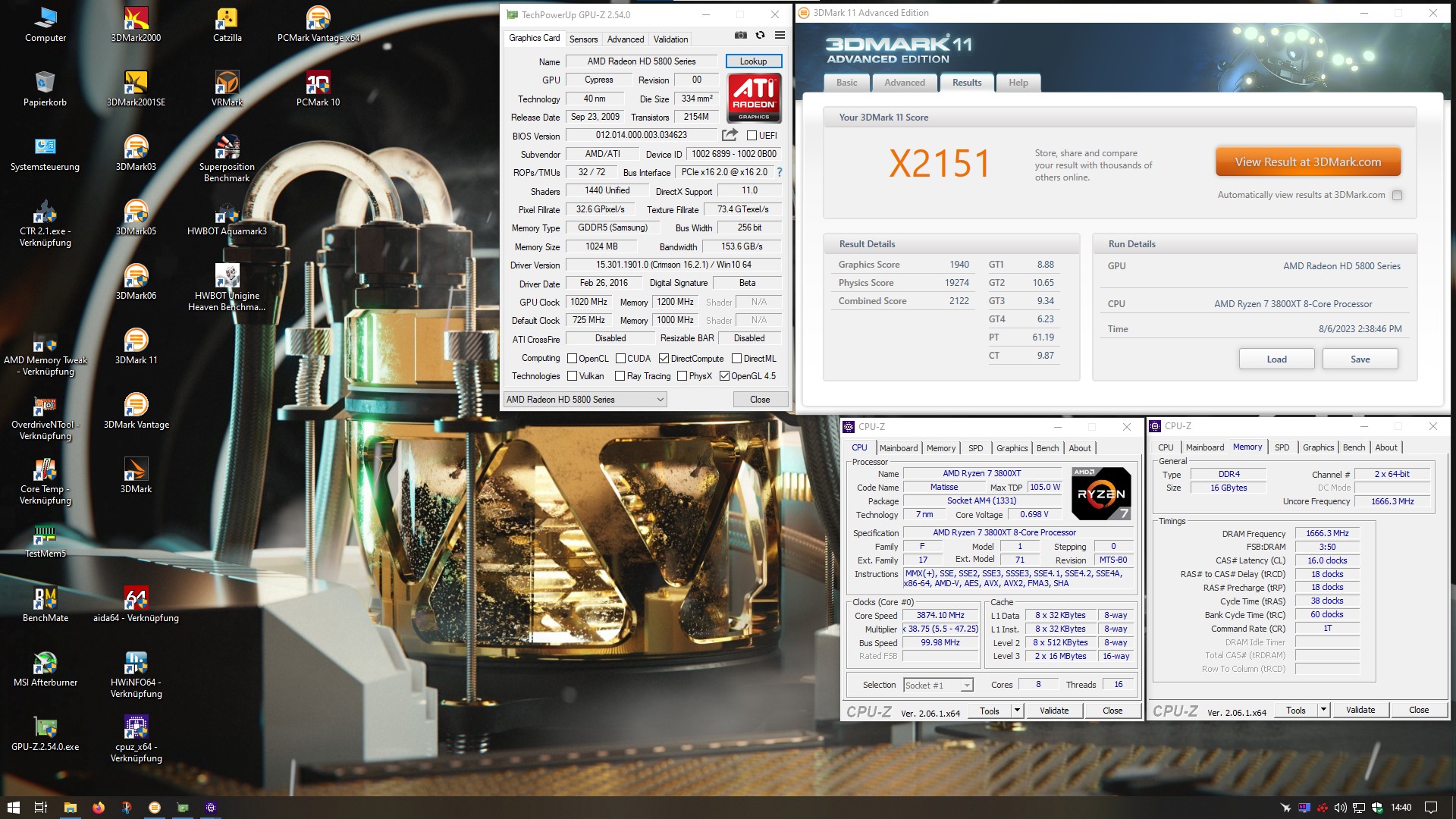Open the Papierkorb recycle bin icon
Image resolution: width=1456 pixels, height=819 pixels.
pos(45,89)
